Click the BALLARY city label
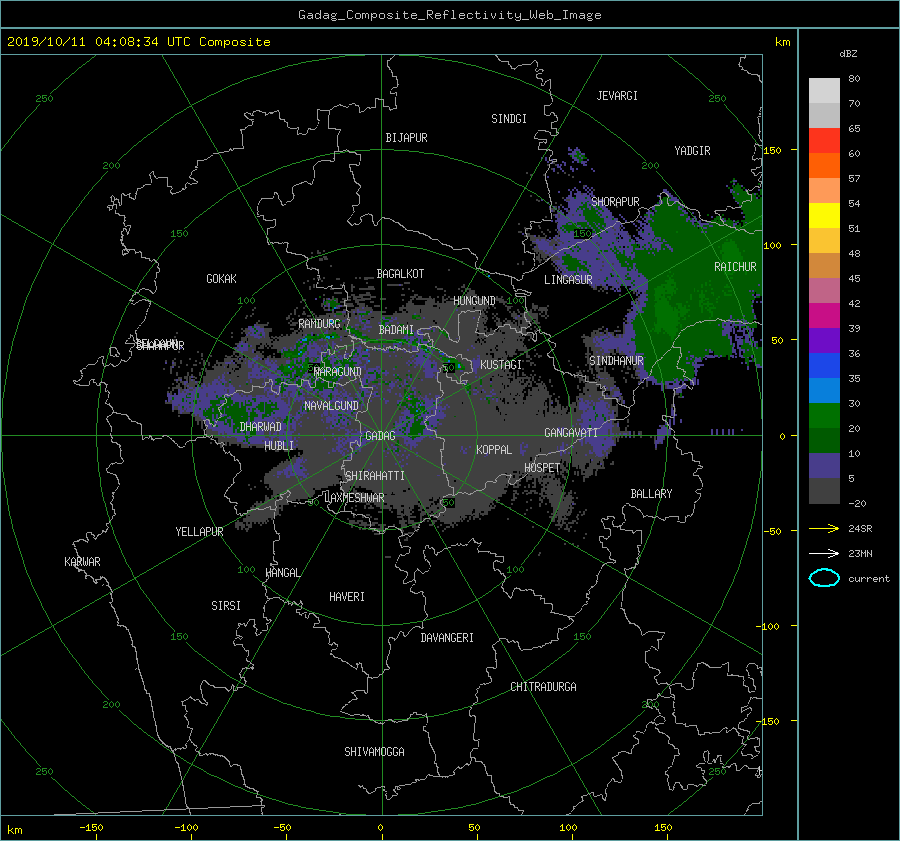Viewport: 900px width, 841px height. coord(651,494)
